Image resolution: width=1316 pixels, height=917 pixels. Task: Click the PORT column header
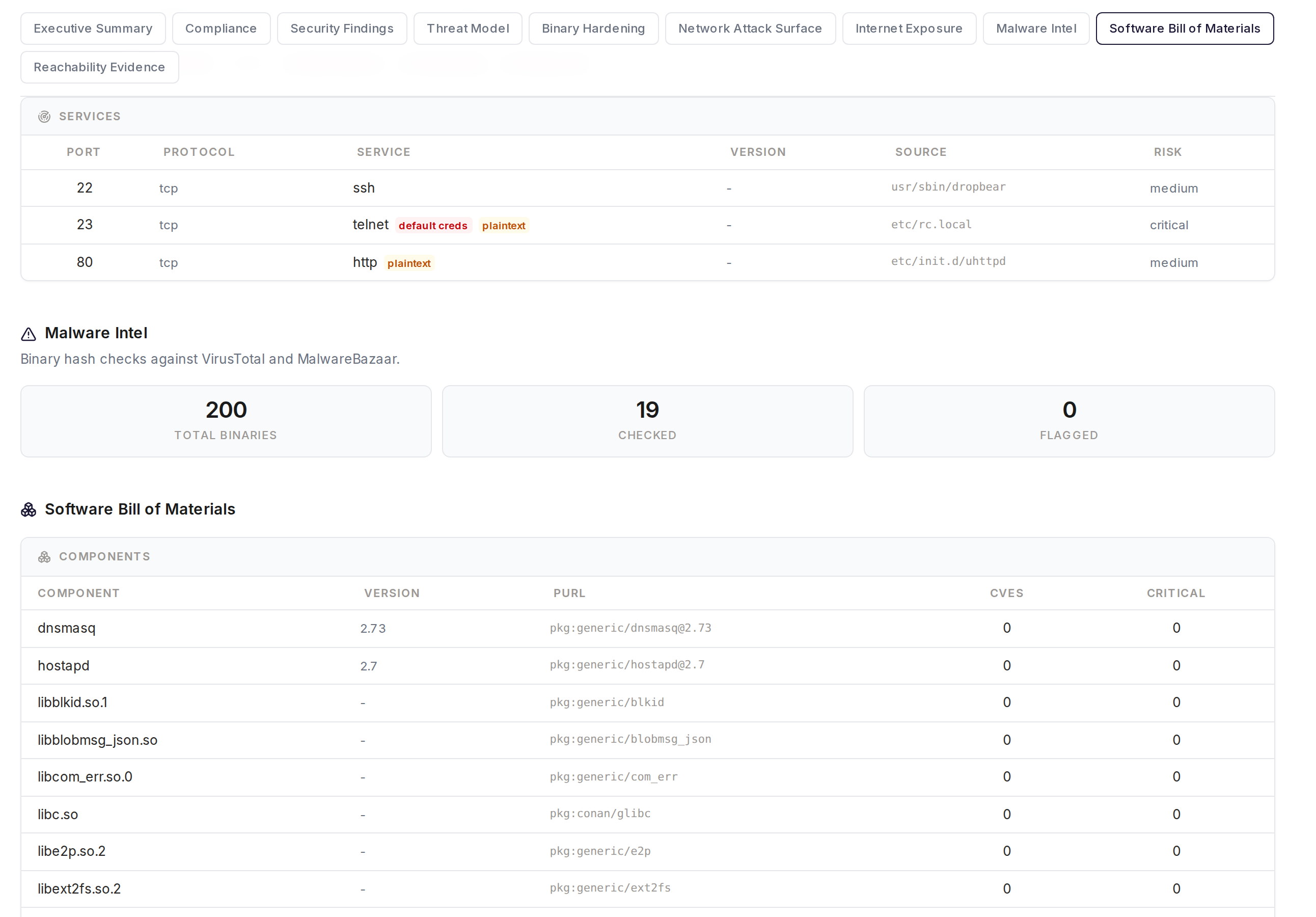click(84, 152)
